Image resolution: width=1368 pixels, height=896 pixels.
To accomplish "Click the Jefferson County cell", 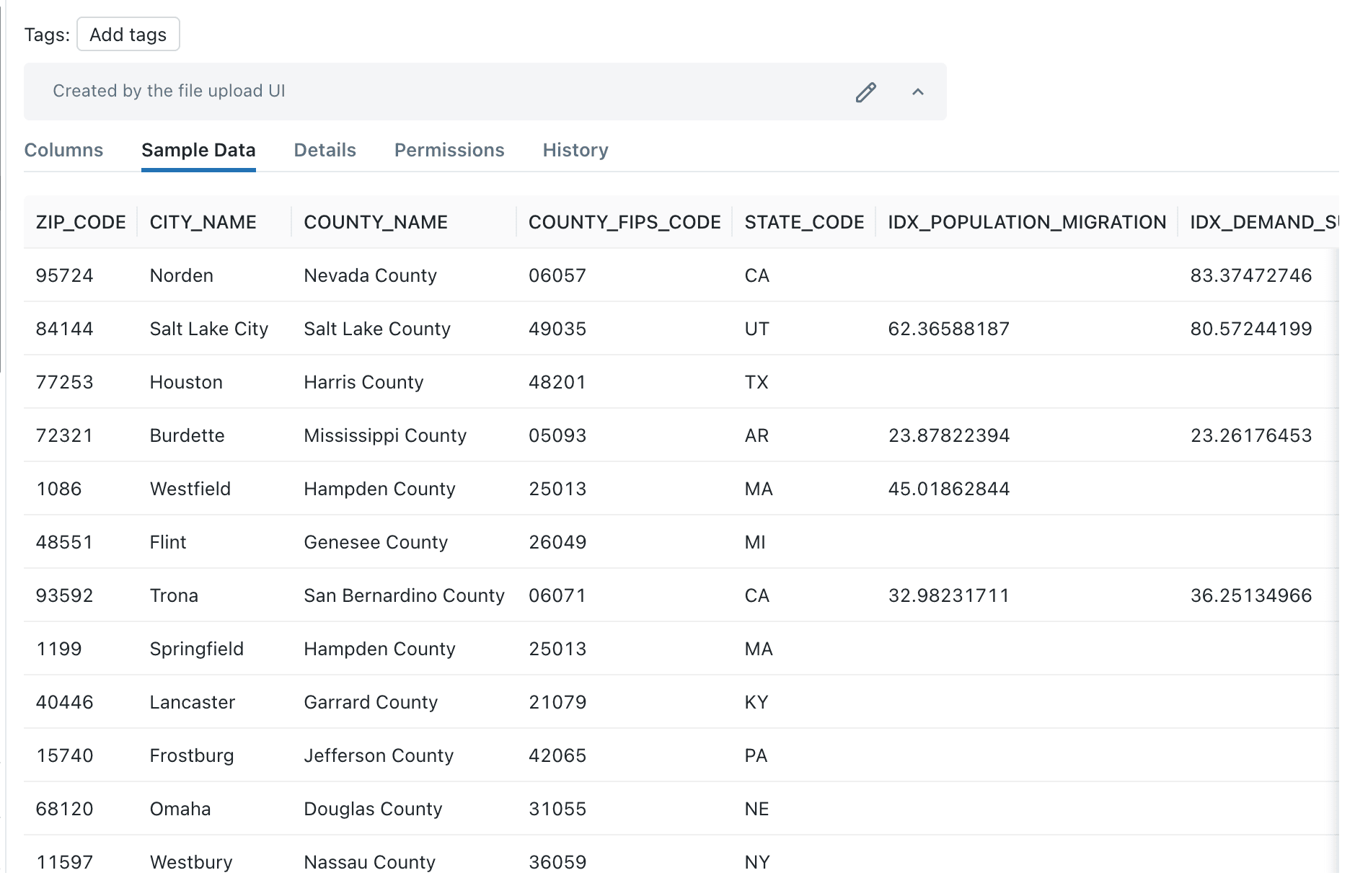I will point(379,755).
